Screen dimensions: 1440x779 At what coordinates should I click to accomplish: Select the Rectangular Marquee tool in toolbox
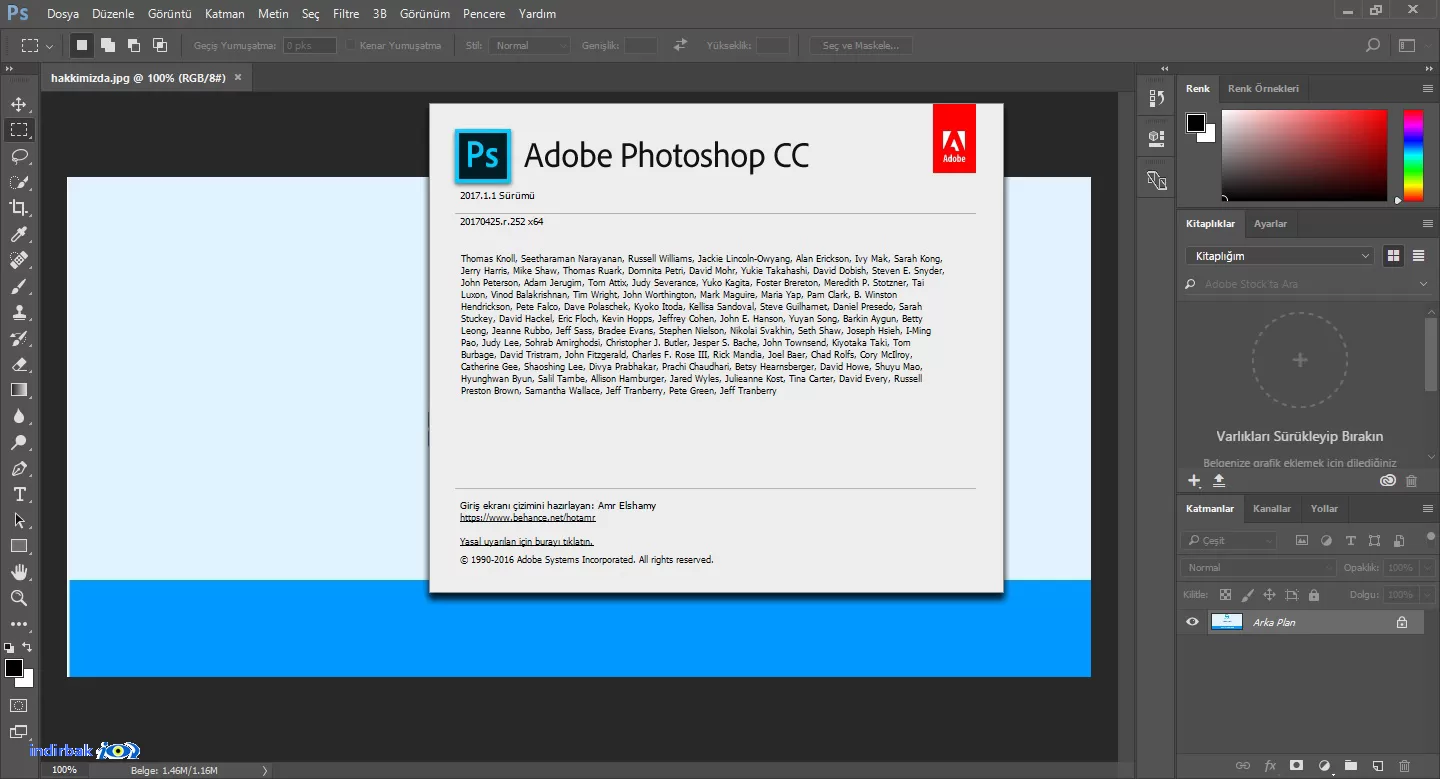(19, 130)
